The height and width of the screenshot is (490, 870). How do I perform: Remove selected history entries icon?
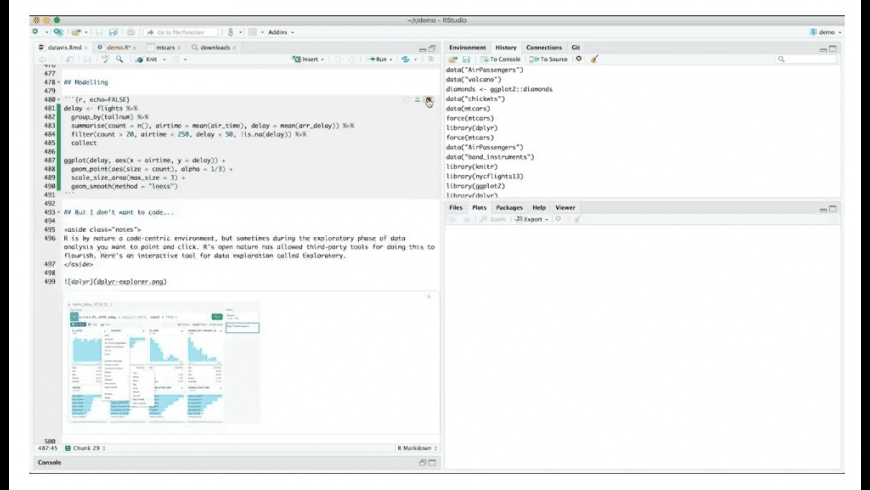pyautogui.click(x=579, y=59)
